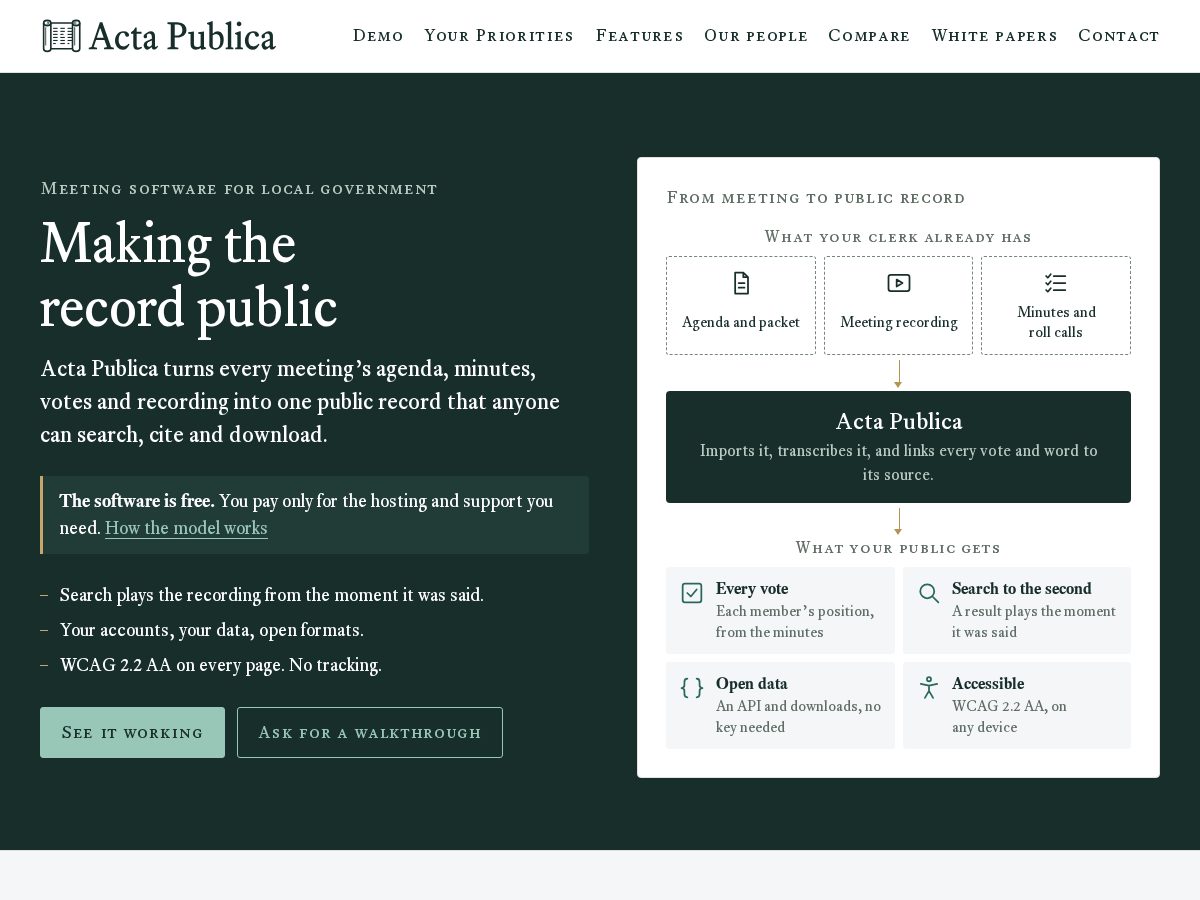Viewport: 1200px width, 900px height.
Task: Click the Open data curly braces icon
Action: pos(692,688)
